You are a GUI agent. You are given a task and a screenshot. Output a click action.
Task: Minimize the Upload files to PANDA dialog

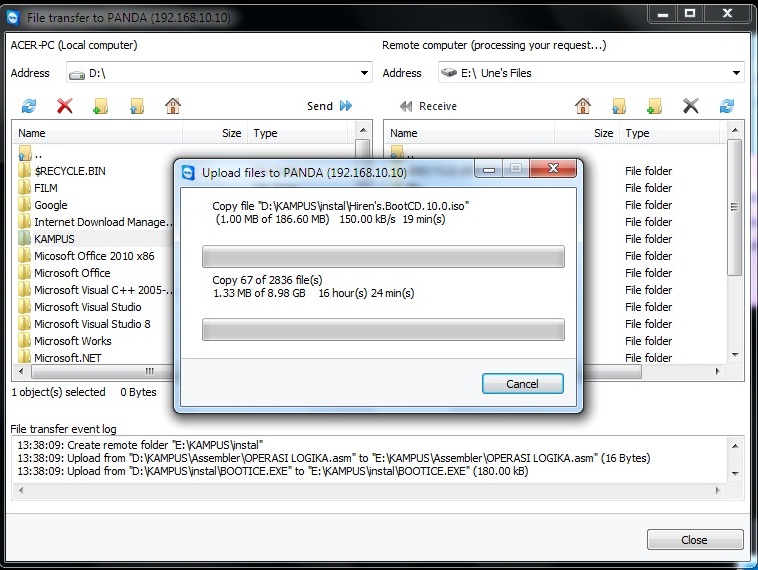tap(489, 169)
